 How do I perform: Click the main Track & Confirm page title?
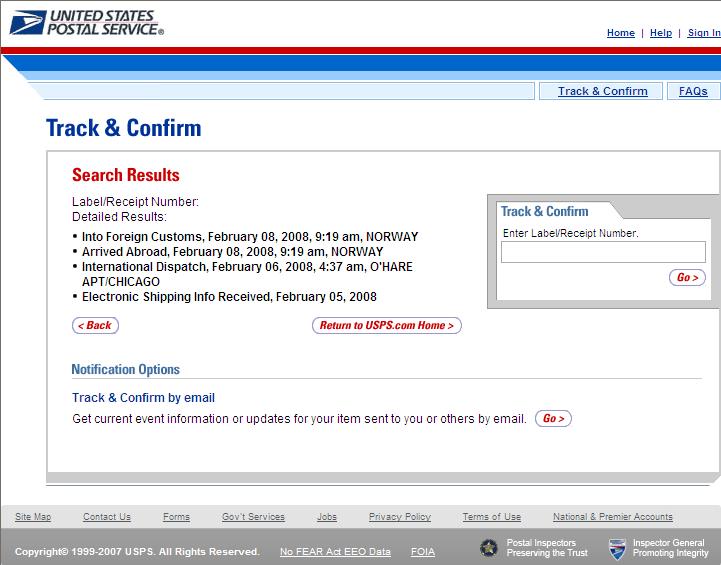[124, 128]
